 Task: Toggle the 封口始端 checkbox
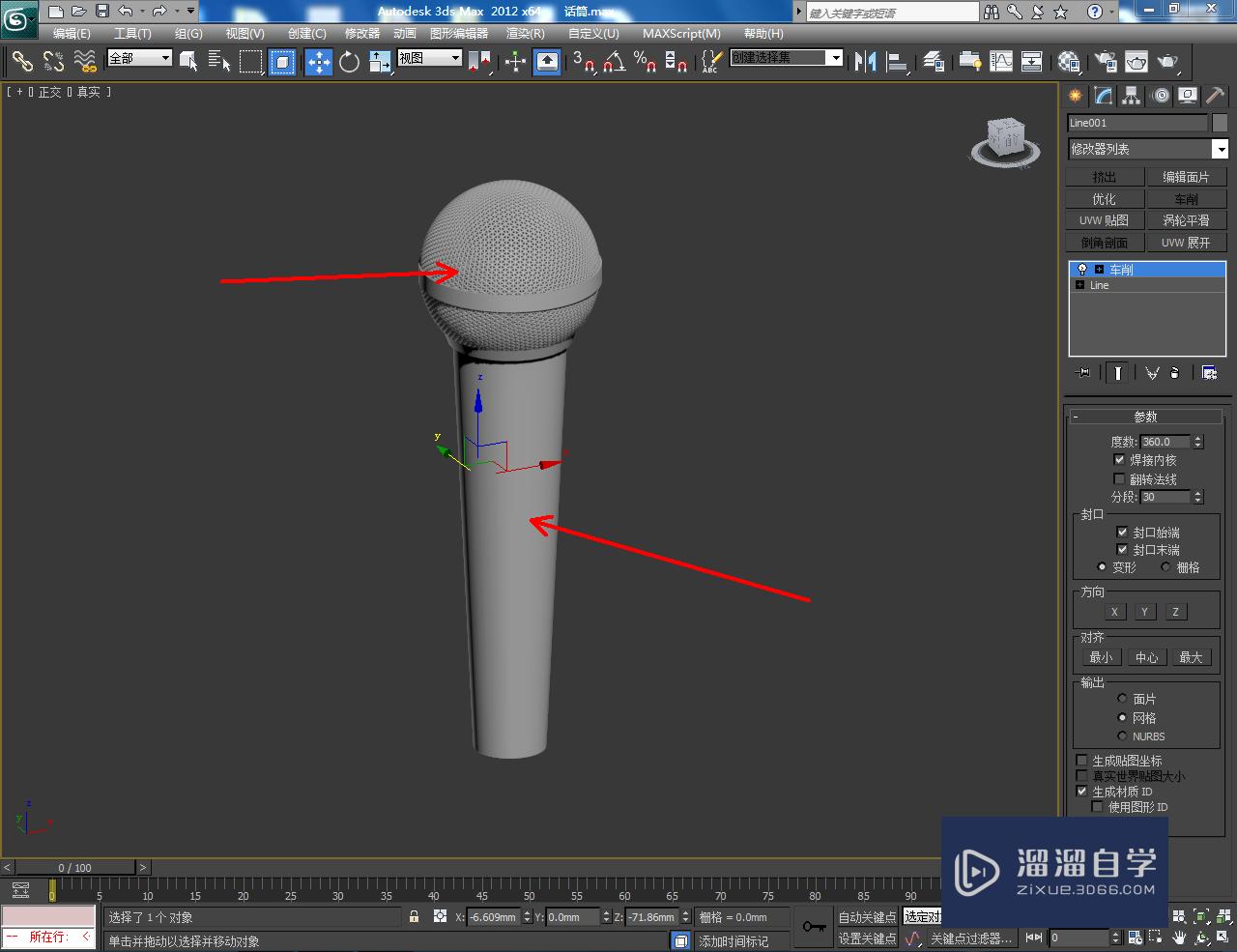coord(1122,532)
